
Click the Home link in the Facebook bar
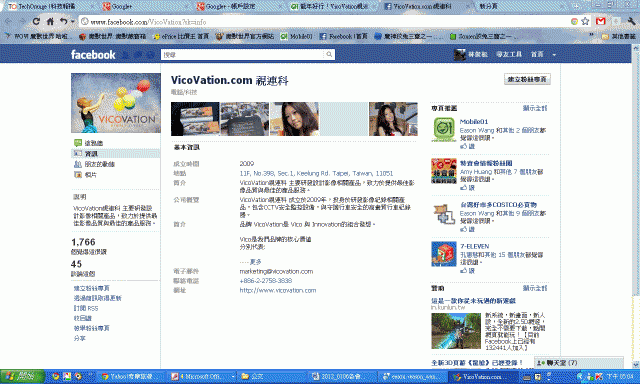[x=537, y=54]
